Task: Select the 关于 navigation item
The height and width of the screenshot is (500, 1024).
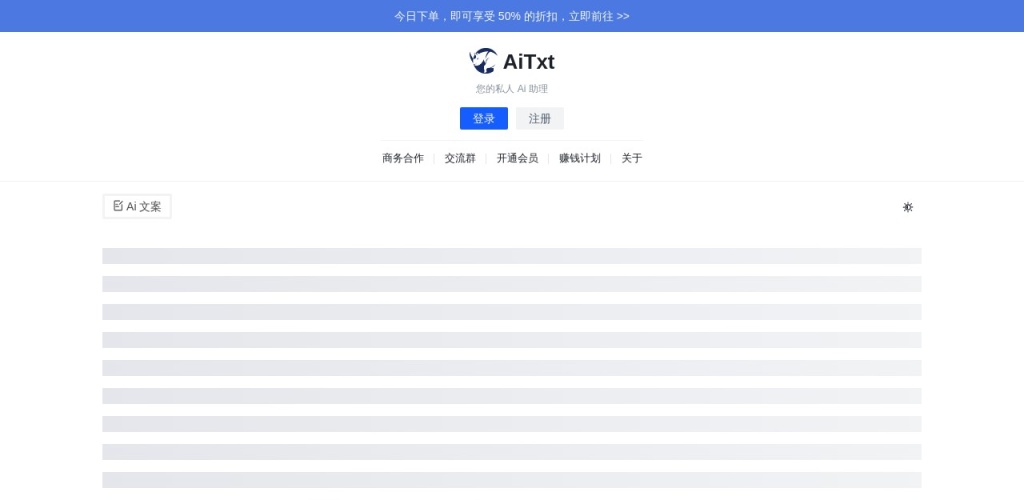Action: (x=632, y=158)
